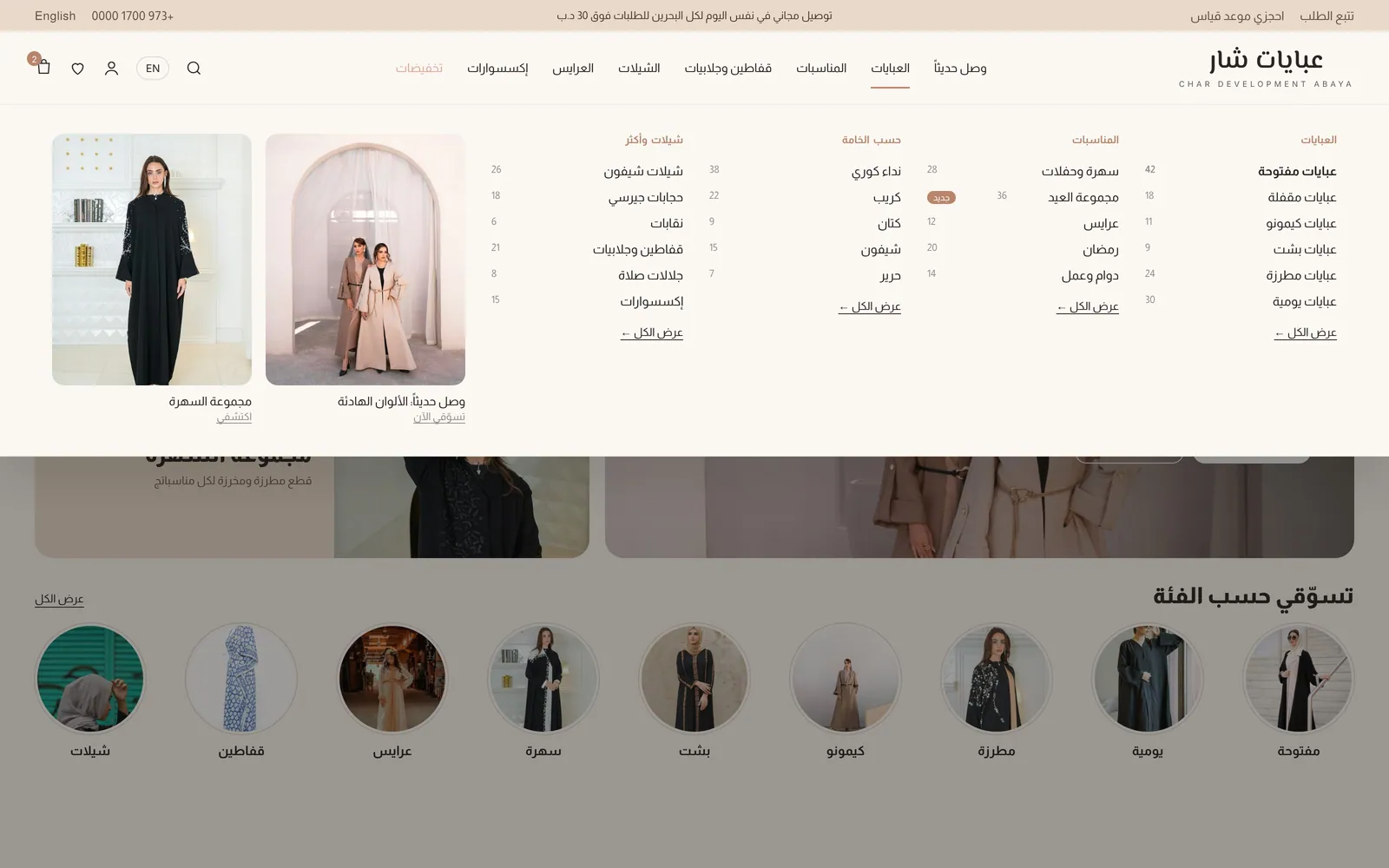Select عبايات كيمونو category link

1300,224
